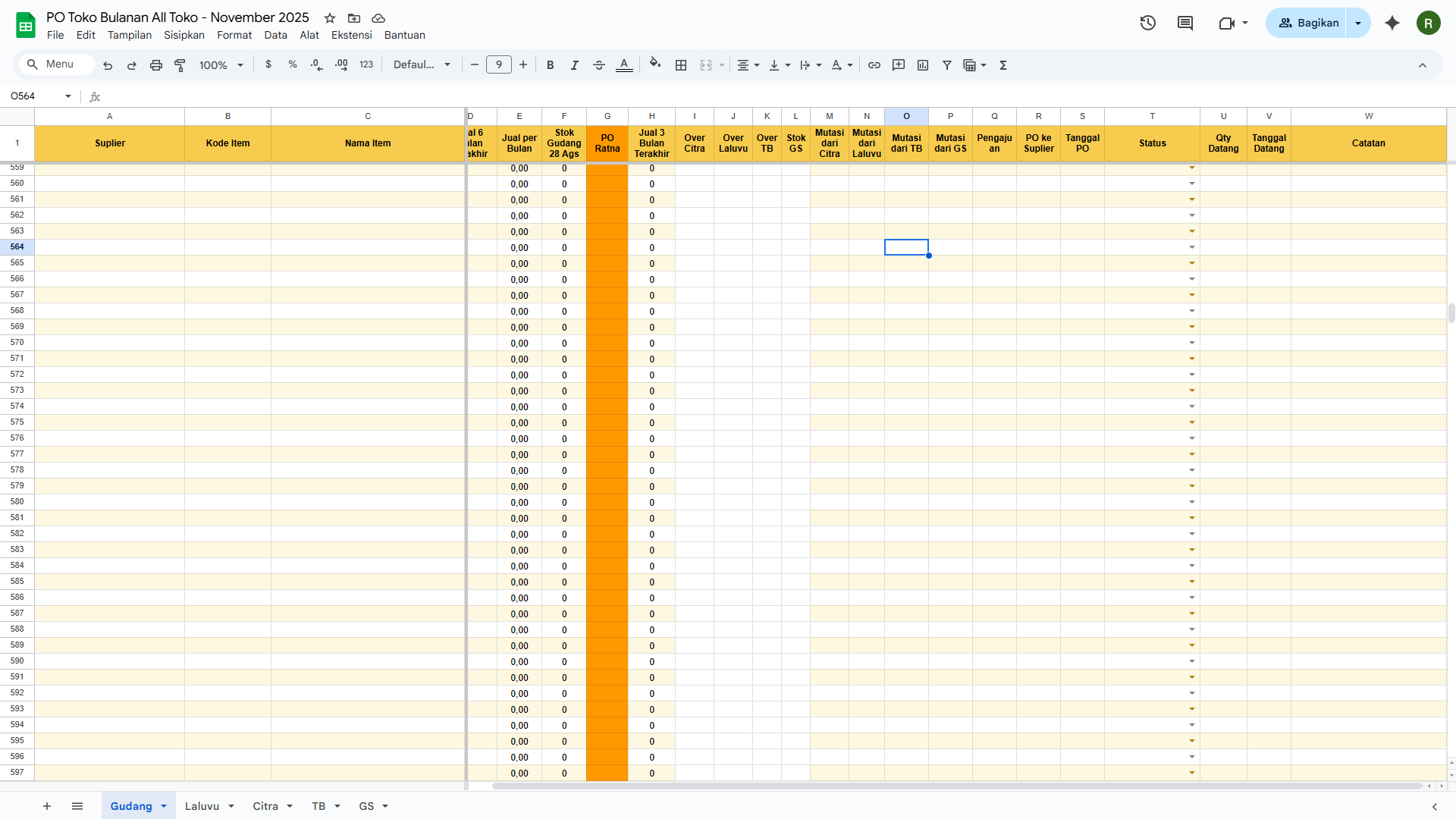Click the Bagikan share button
Viewport: 1456px width, 819px height.
pos(1309,23)
